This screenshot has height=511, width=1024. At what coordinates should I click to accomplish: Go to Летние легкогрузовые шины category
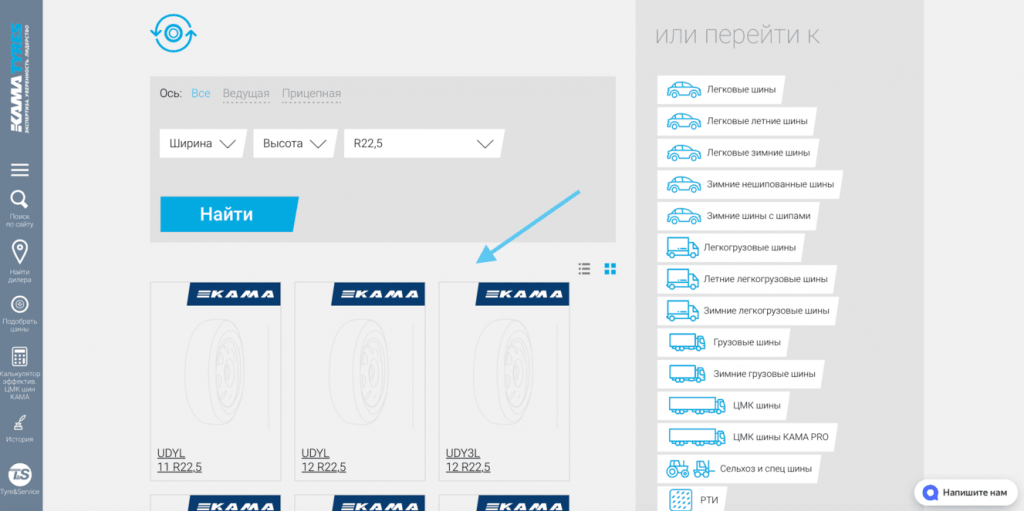coord(747,279)
